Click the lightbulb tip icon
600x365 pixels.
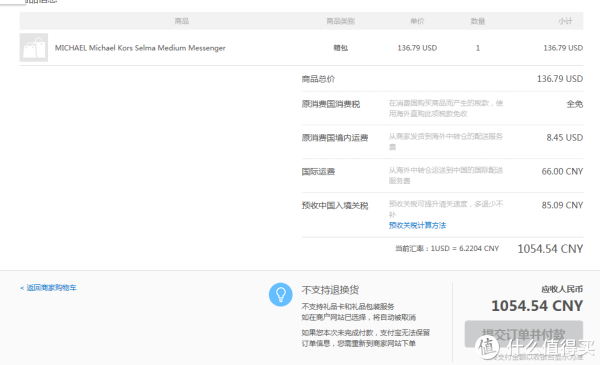pos(280,295)
